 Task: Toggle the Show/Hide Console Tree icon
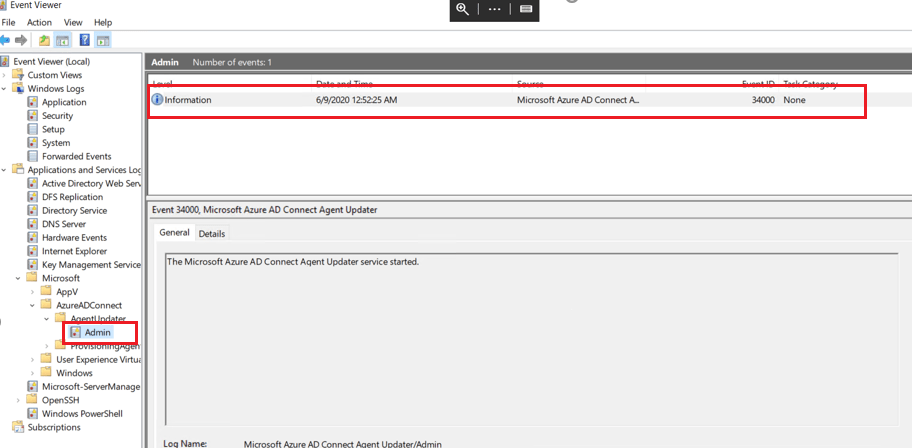point(62,40)
